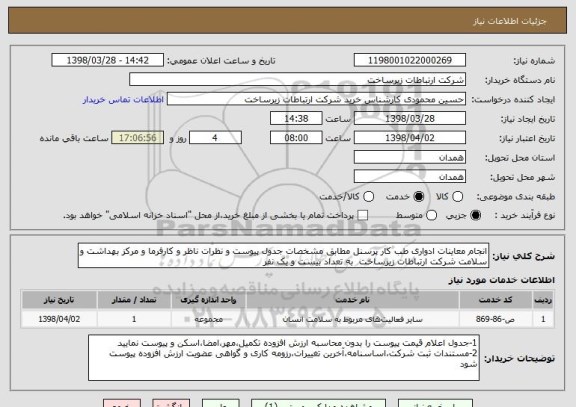Click the شماره نیاز field 1198001022000269
Screen dimensions: 576x407
pyautogui.click(x=410, y=60)
